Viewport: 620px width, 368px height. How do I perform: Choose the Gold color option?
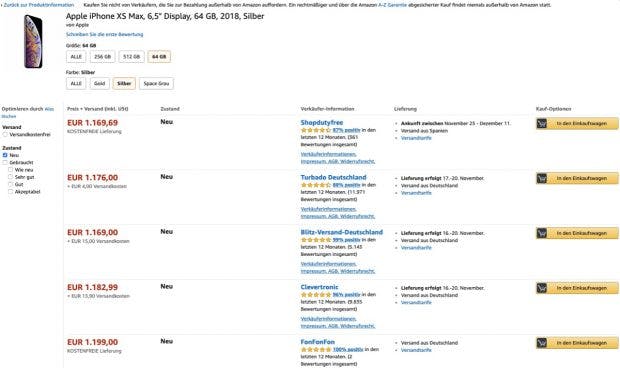(x=99, y=83)
